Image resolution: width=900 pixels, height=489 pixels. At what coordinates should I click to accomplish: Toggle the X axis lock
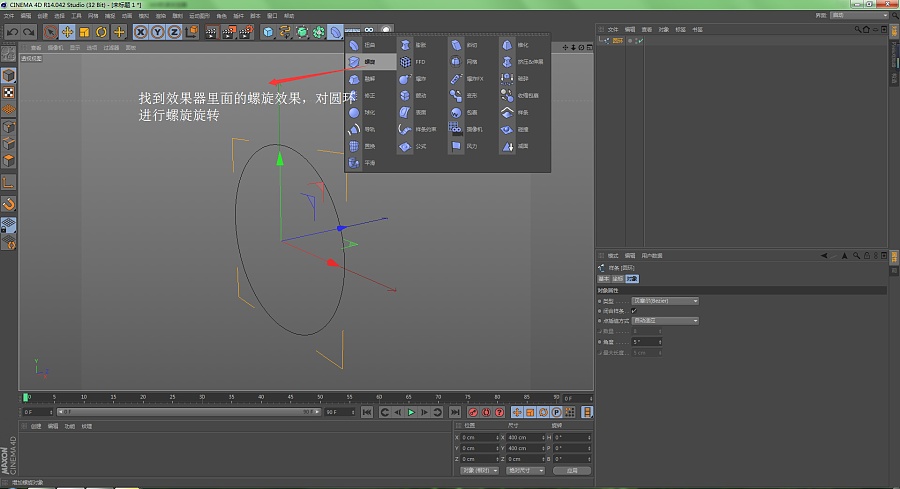pyautogui.click(x=141, y=32)
